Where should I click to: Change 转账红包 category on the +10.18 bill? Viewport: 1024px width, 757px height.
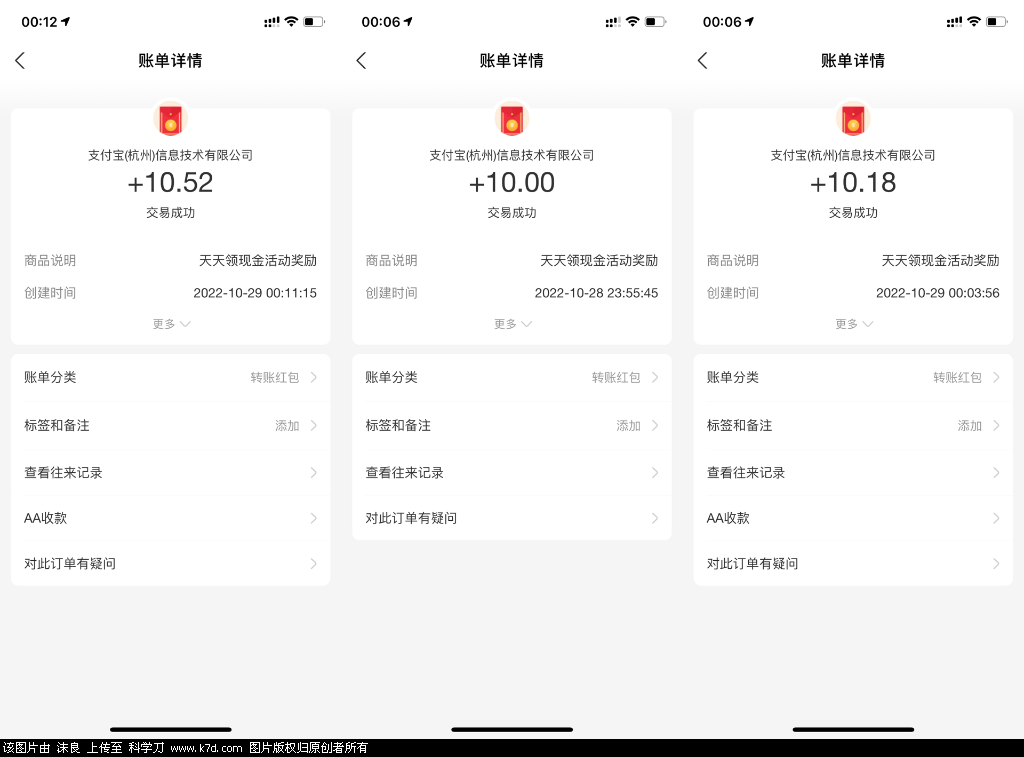(x=957, y=378)
